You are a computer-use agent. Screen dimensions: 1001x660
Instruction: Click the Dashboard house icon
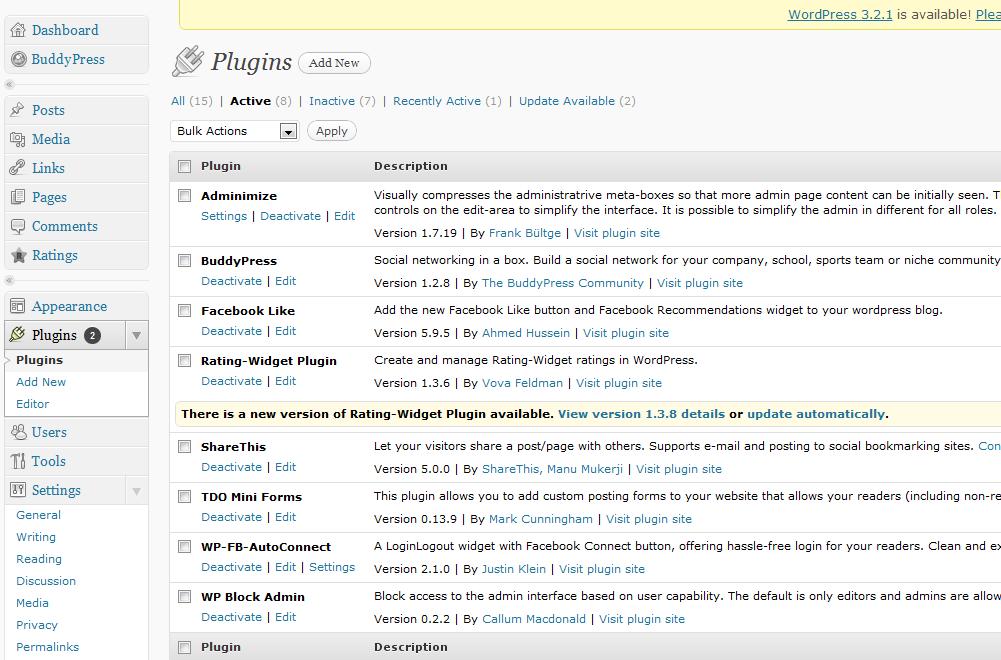pos(19,30)
